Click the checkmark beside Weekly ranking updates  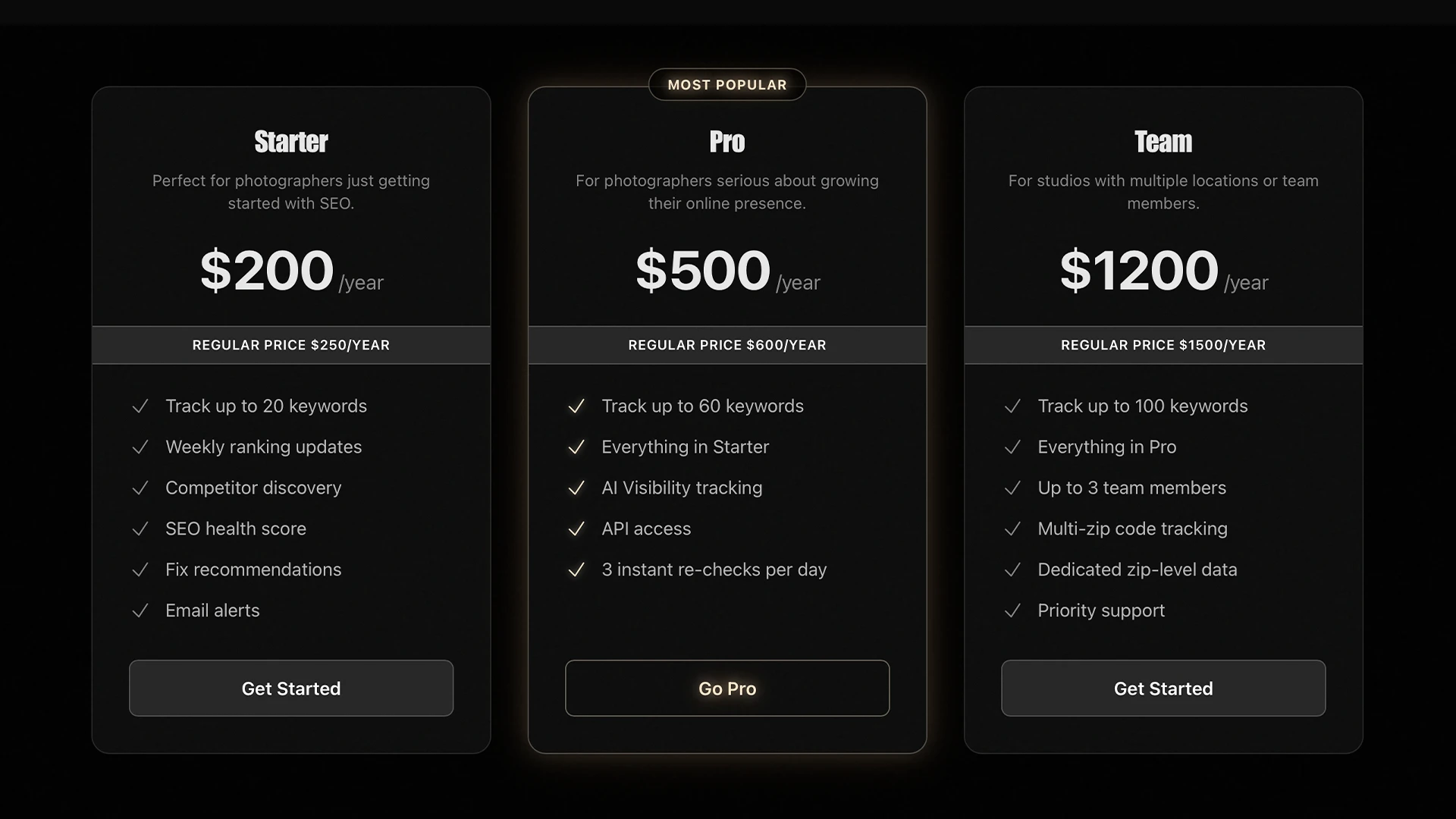click(140, 447)
